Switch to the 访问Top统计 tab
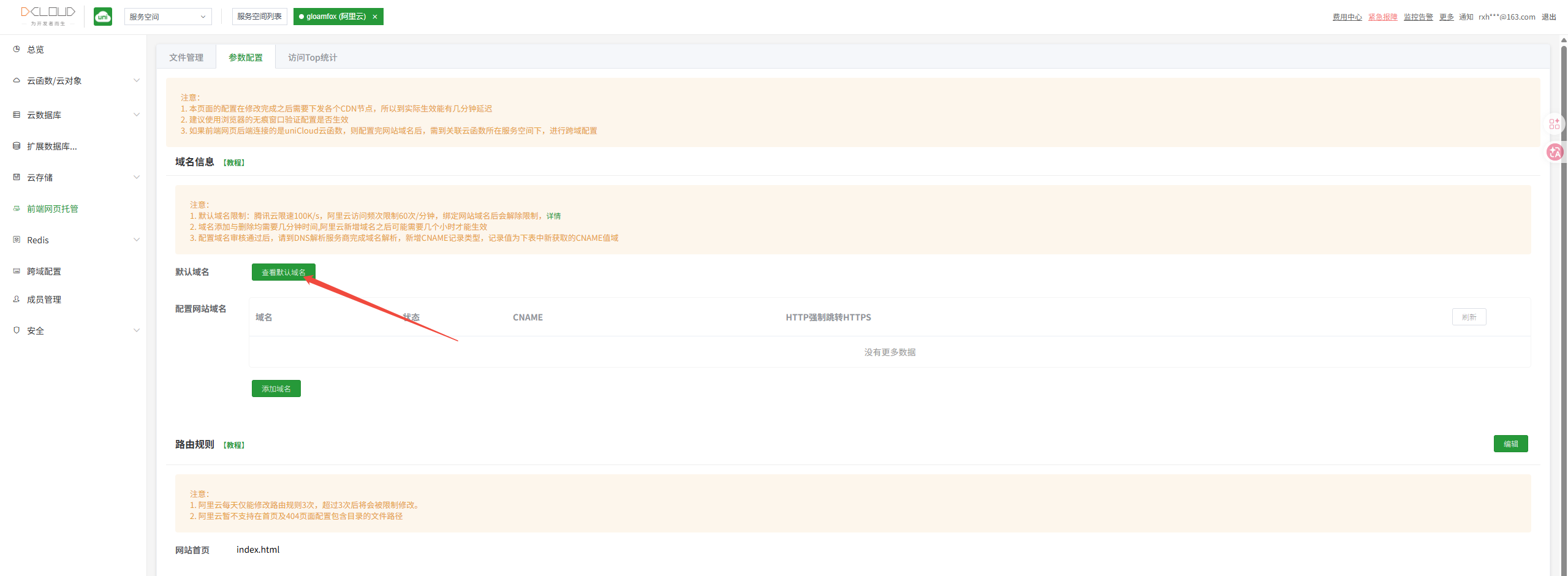The width and height of the screenshot is (1568, 576). (312, 58)
